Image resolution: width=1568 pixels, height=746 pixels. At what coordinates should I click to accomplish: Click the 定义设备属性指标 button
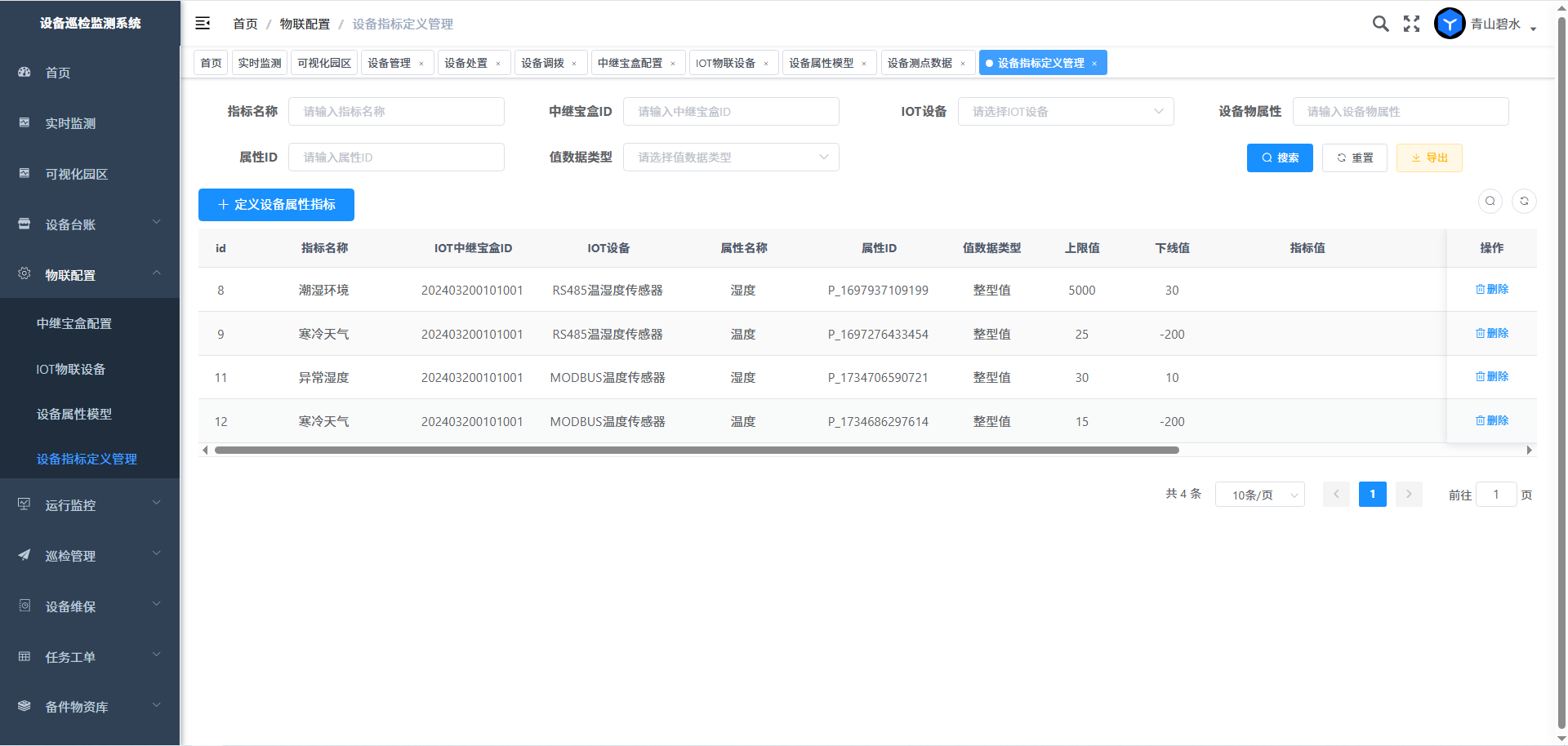[x=276, y=205]
